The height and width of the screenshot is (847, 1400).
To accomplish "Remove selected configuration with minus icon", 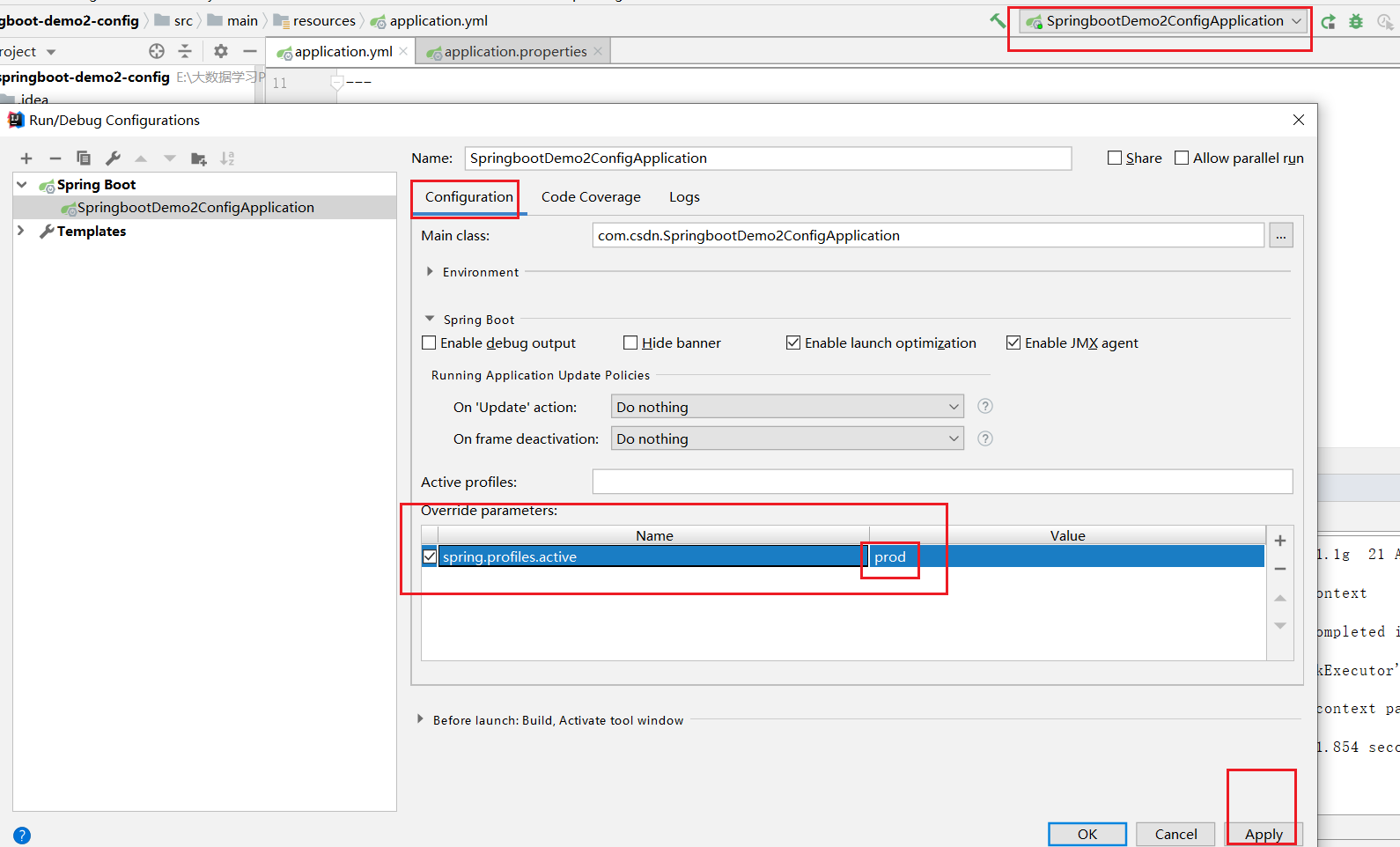I will click(55, 158).
